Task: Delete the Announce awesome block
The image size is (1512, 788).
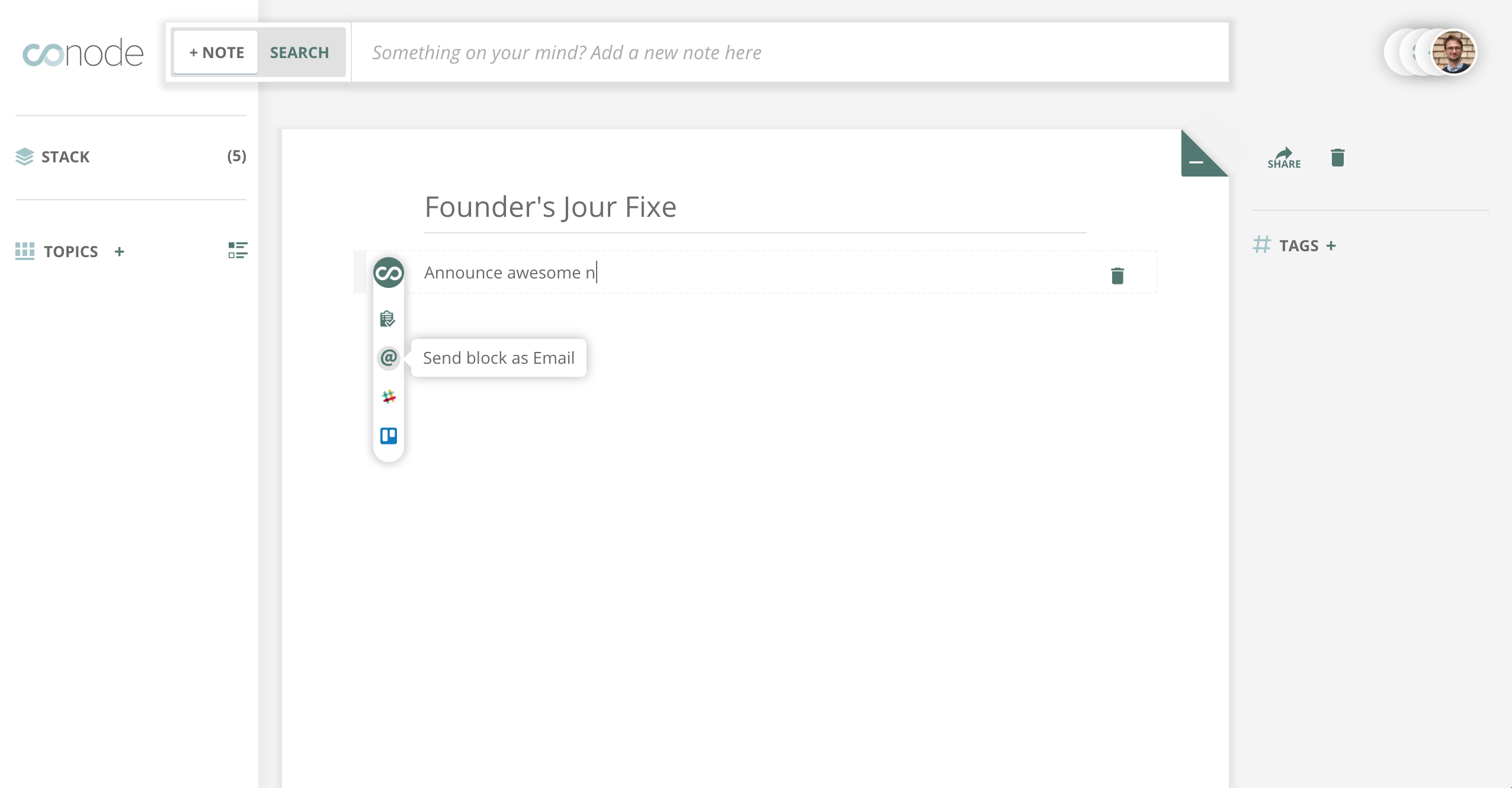Action: pyautogui.click(x=1117, y=276)
